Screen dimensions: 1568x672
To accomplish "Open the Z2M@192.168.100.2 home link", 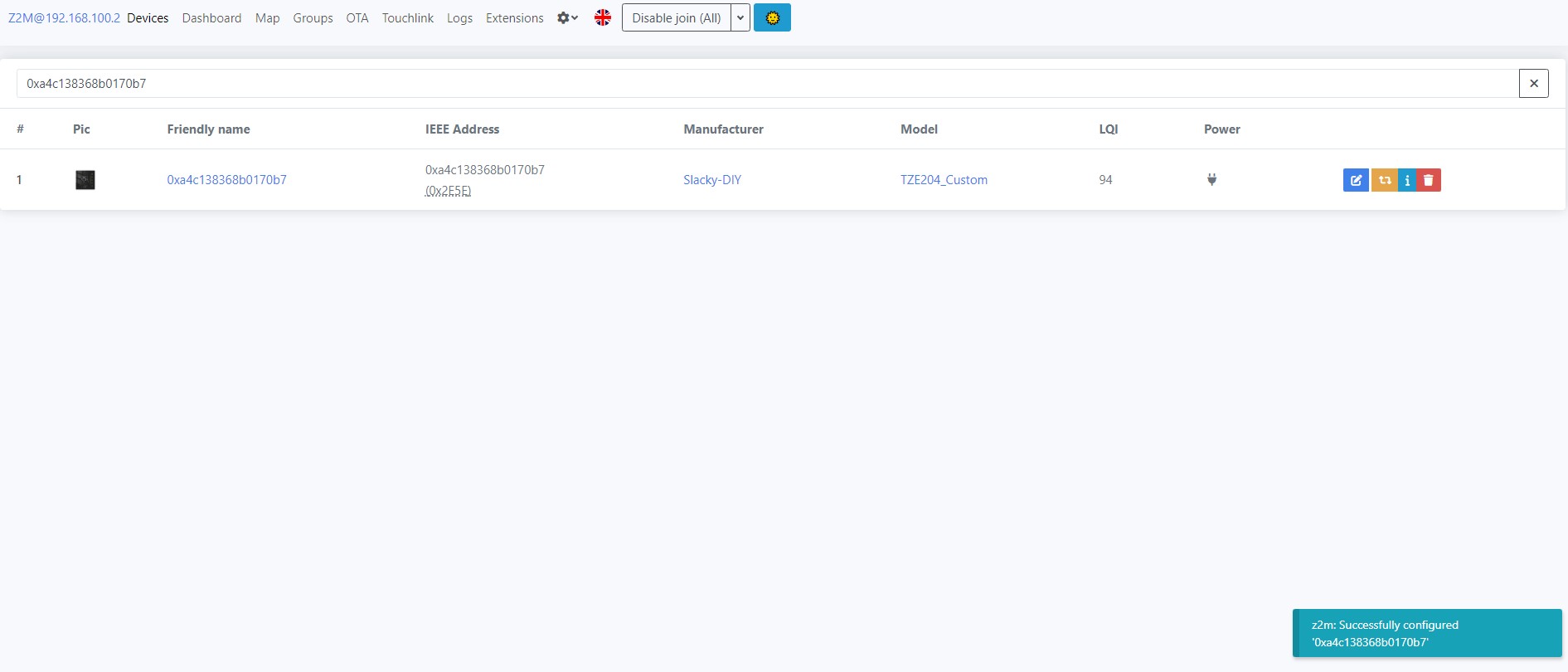I will click(64, 18).
